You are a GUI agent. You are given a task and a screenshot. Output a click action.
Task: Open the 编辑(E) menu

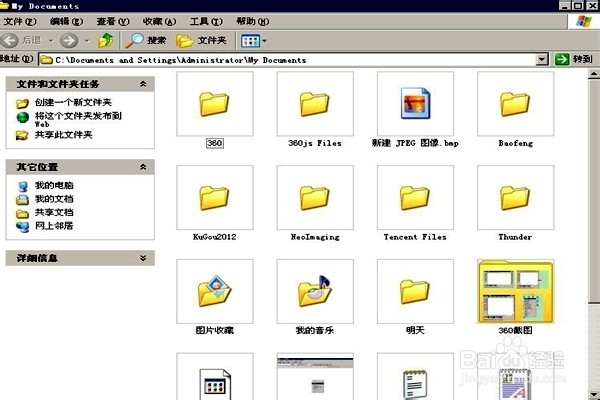(66, 21)
